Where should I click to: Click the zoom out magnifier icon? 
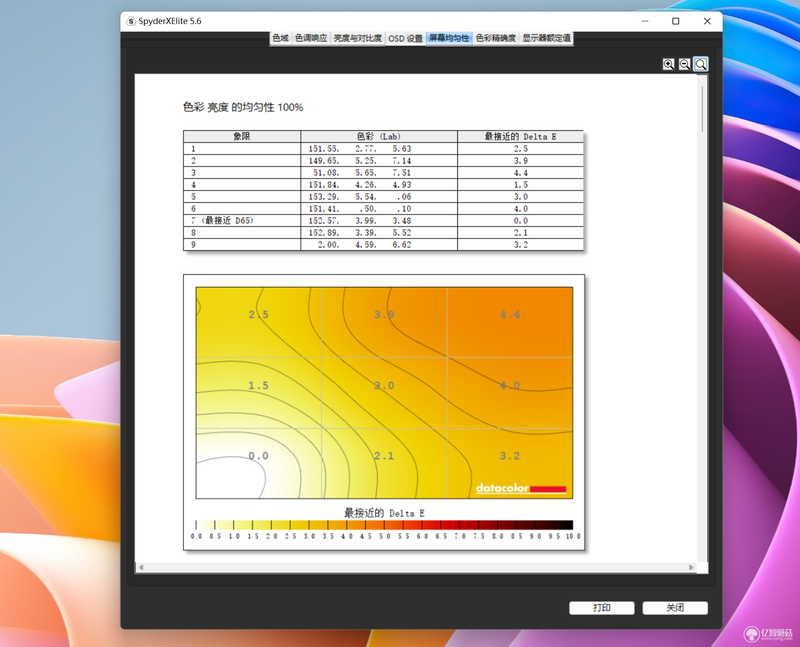(x=685, y=64)
